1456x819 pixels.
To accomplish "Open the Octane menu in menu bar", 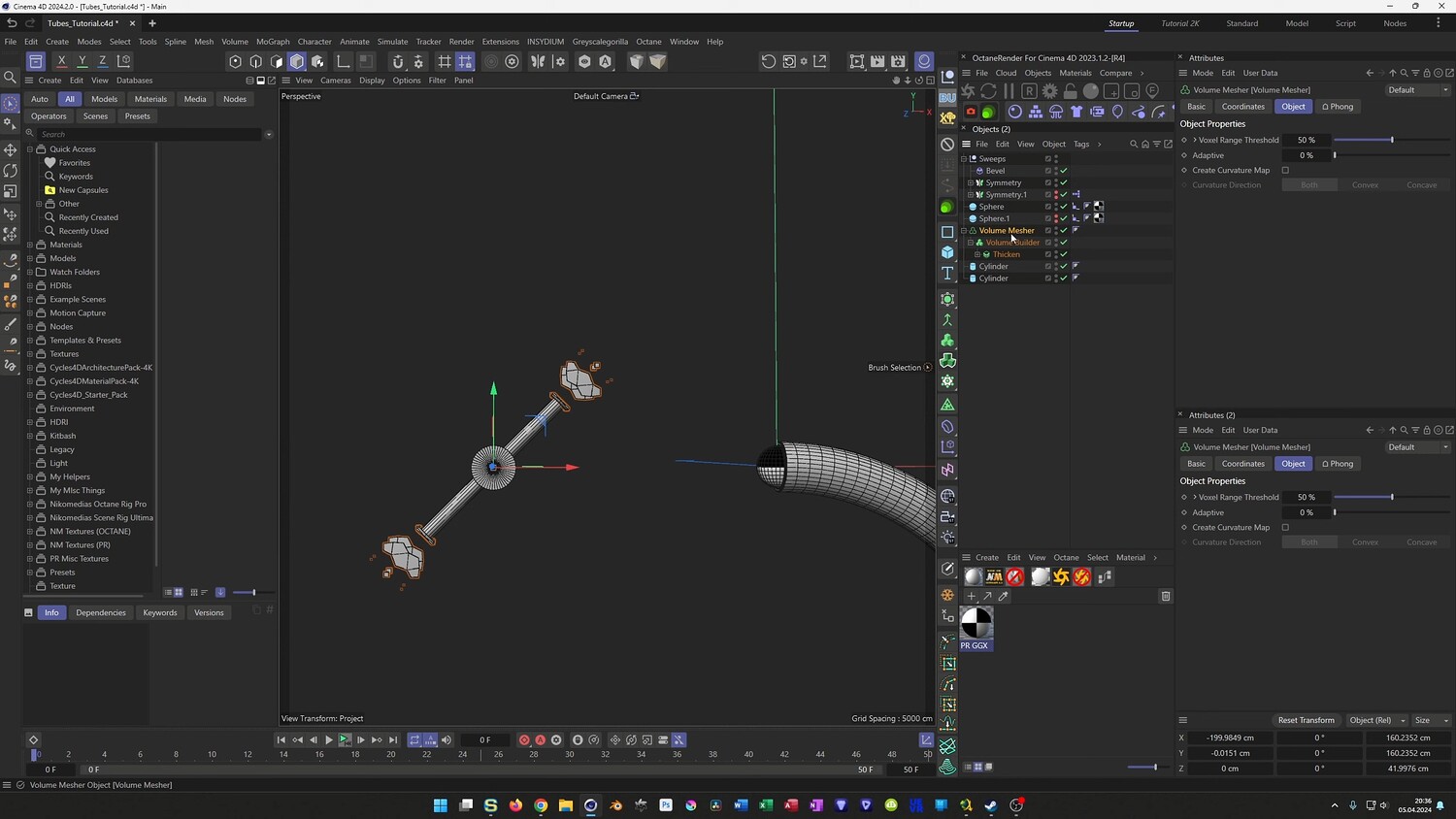I will pyautogui.click(x=648, y=42).
